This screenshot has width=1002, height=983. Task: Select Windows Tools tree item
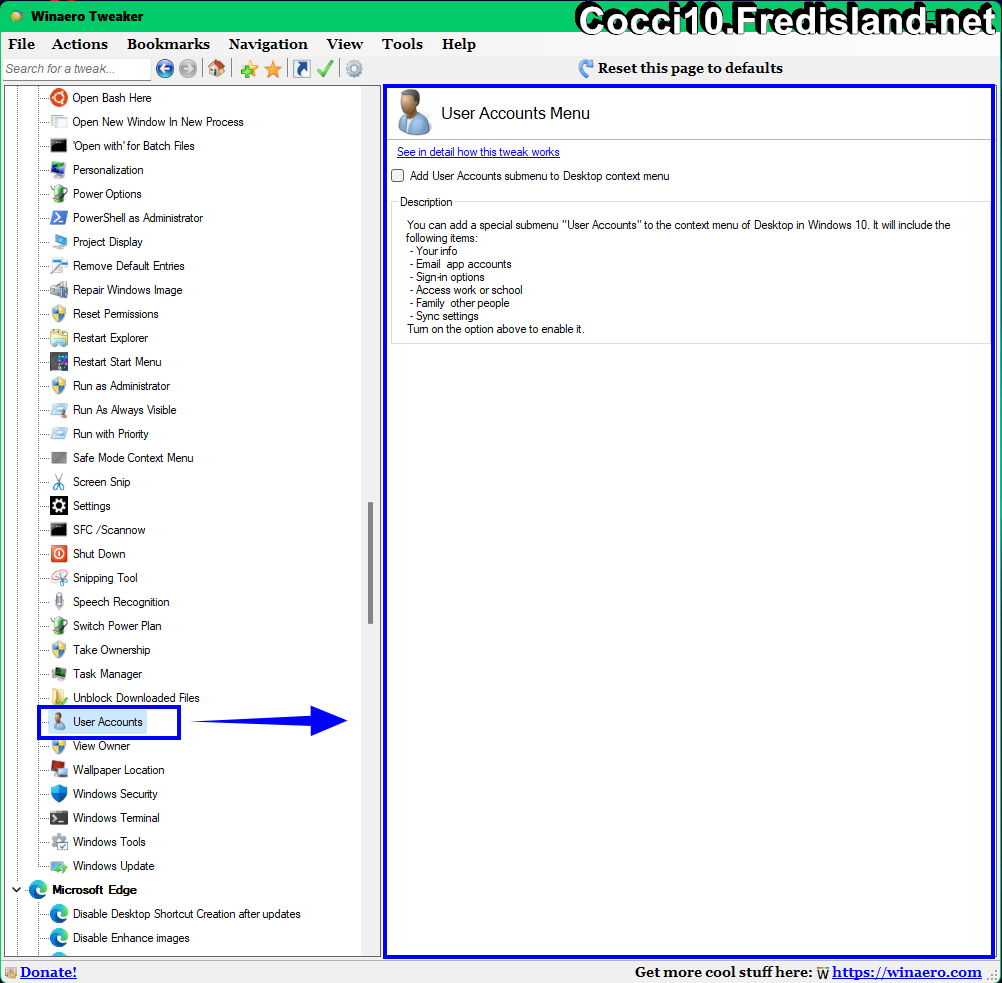coord(109,842)
